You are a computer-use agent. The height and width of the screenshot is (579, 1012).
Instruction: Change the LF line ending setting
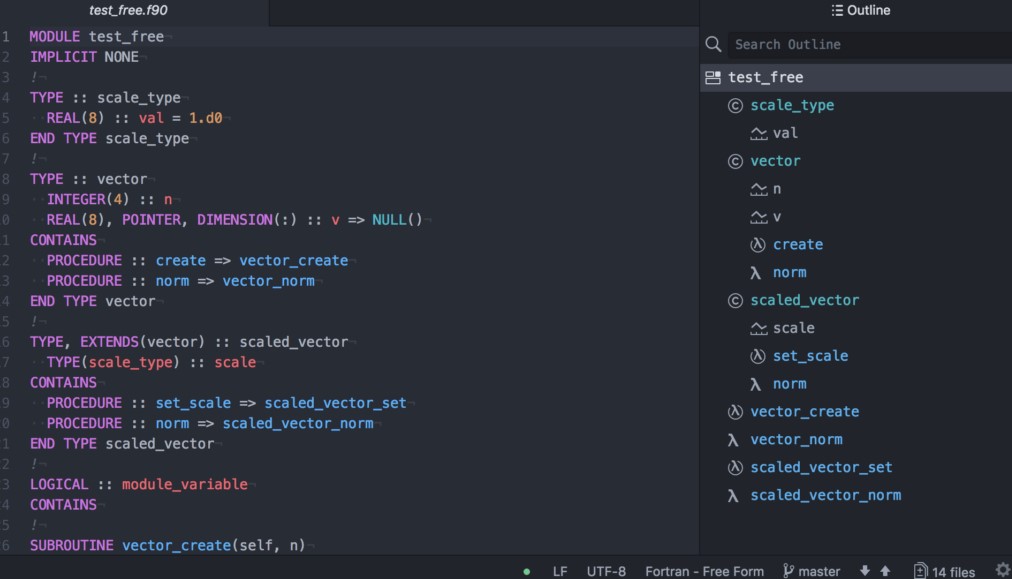(560, 571)
